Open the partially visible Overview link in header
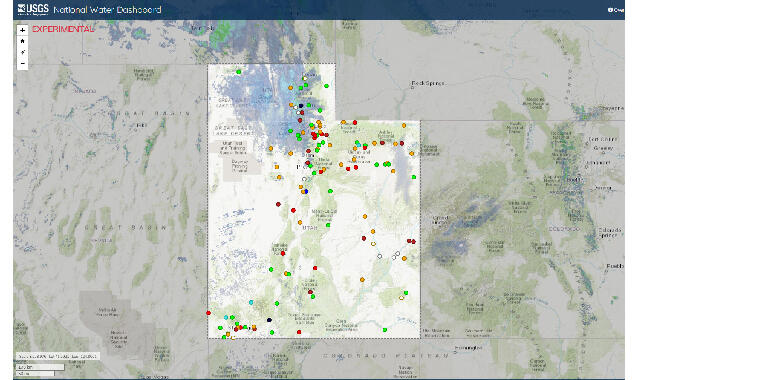Screen dimensions: 760x380 616,10
